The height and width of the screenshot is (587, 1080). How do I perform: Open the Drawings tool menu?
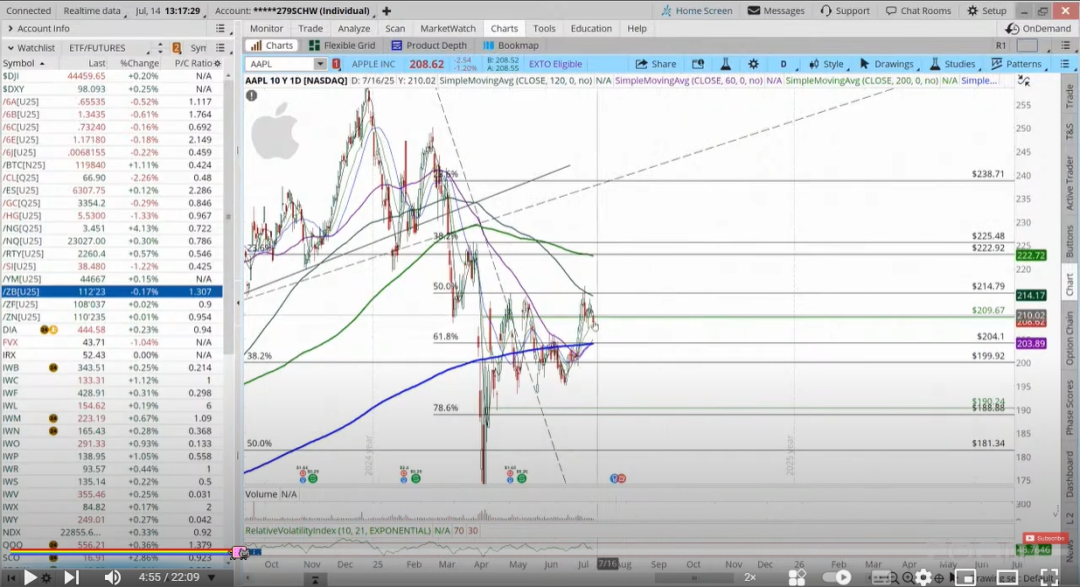click(x=886, y=63)
